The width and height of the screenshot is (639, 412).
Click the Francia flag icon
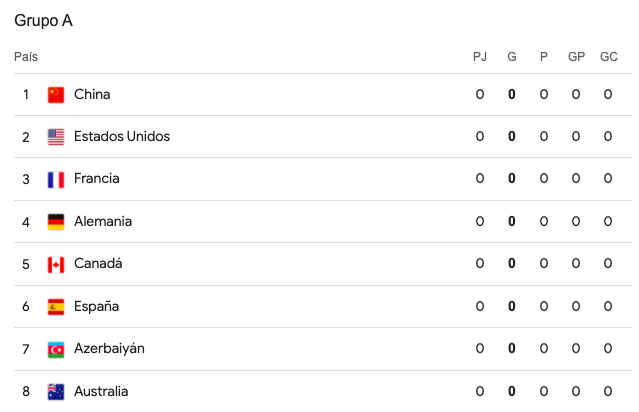(x=56, y=179)
